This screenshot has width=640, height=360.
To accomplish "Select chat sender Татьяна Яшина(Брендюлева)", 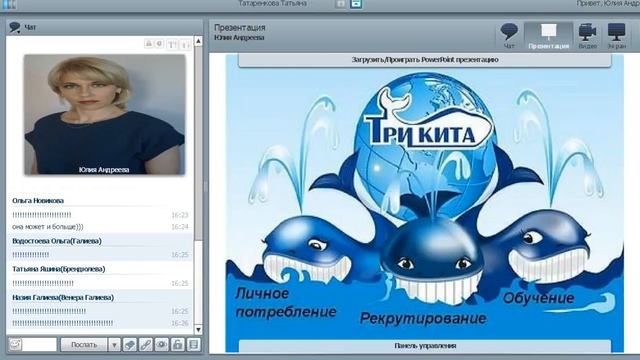I will [59, 269].
